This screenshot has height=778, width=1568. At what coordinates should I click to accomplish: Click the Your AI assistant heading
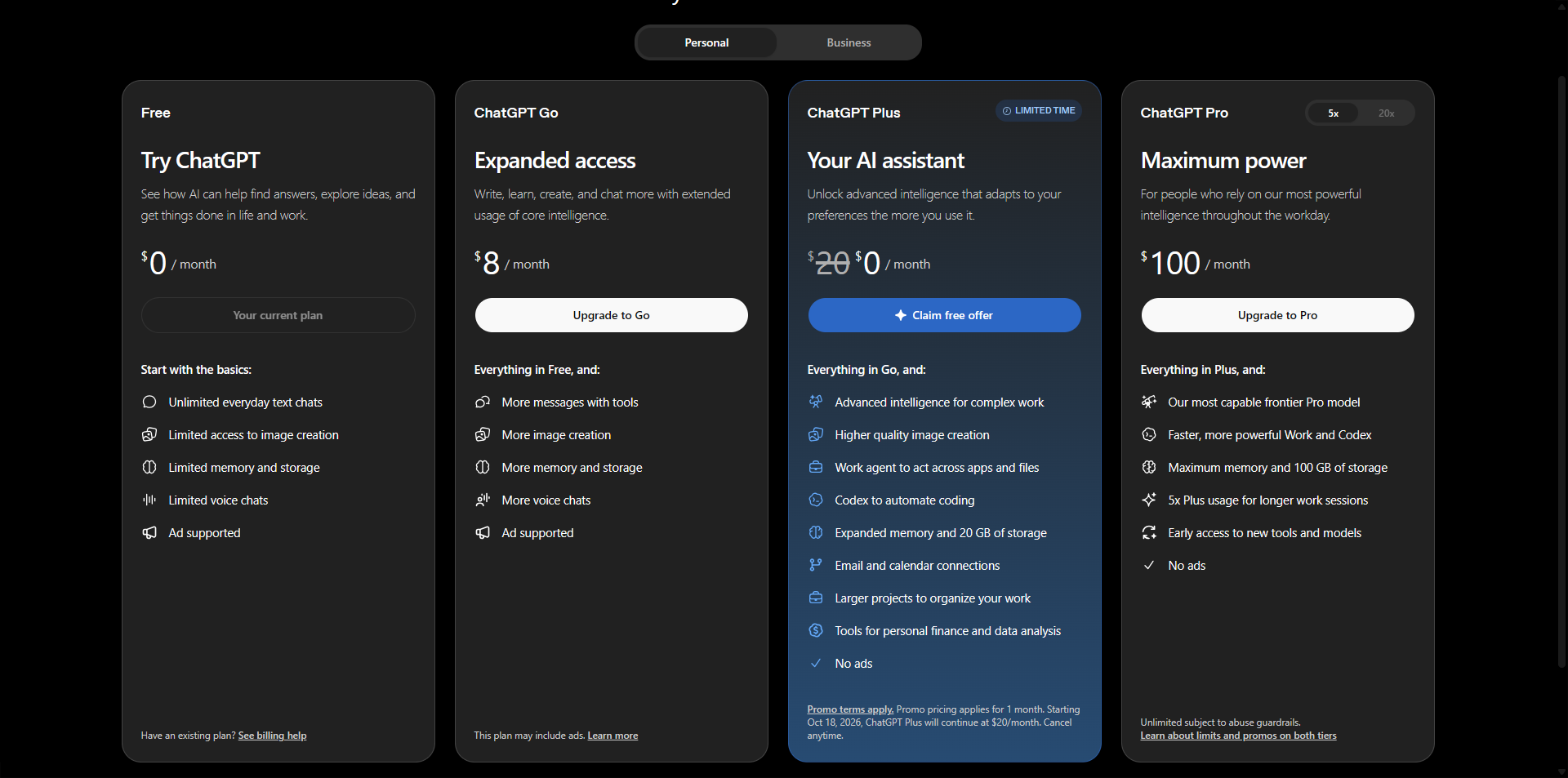(885, 161)
